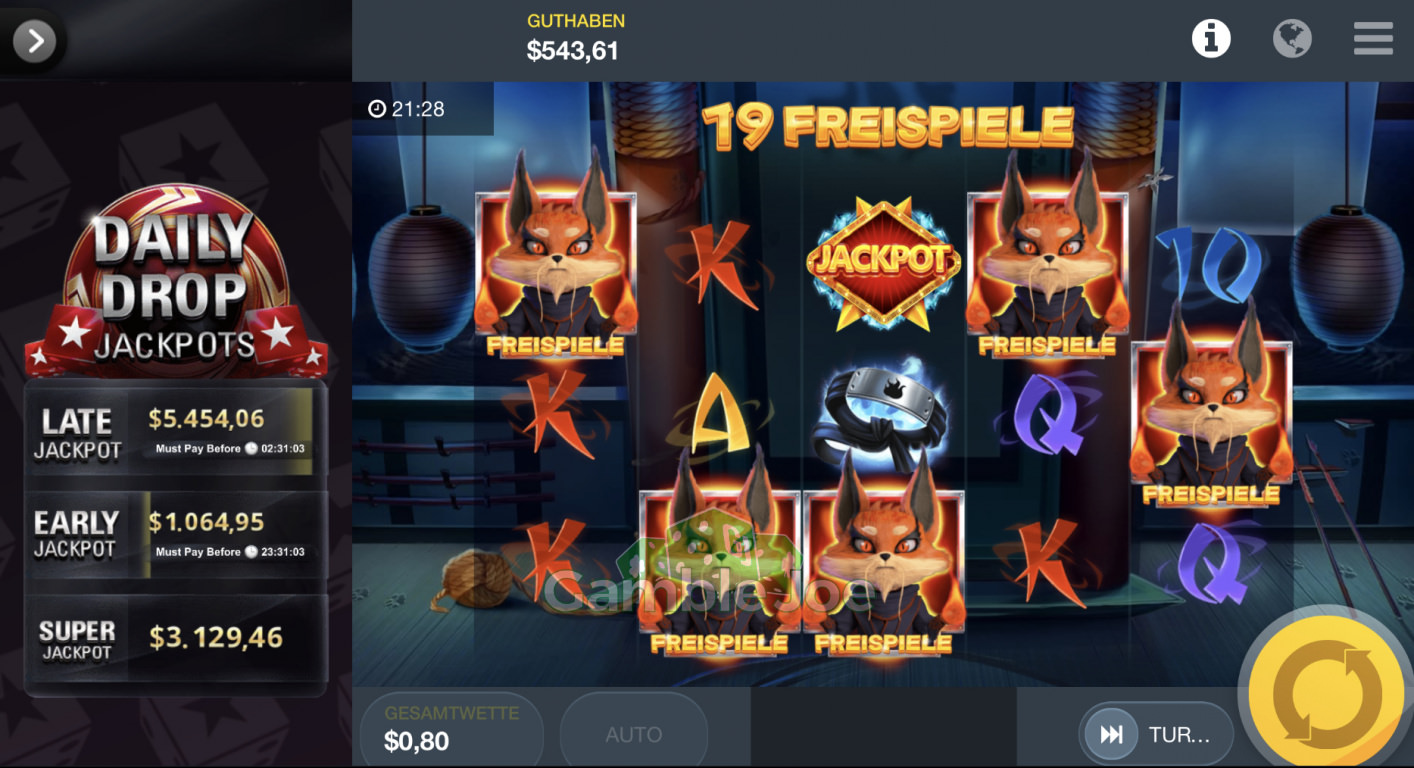This screenshot has height=768, width=1414.
Task: Click the 19 Freispiele banner
Action: (x=887, y=126)
